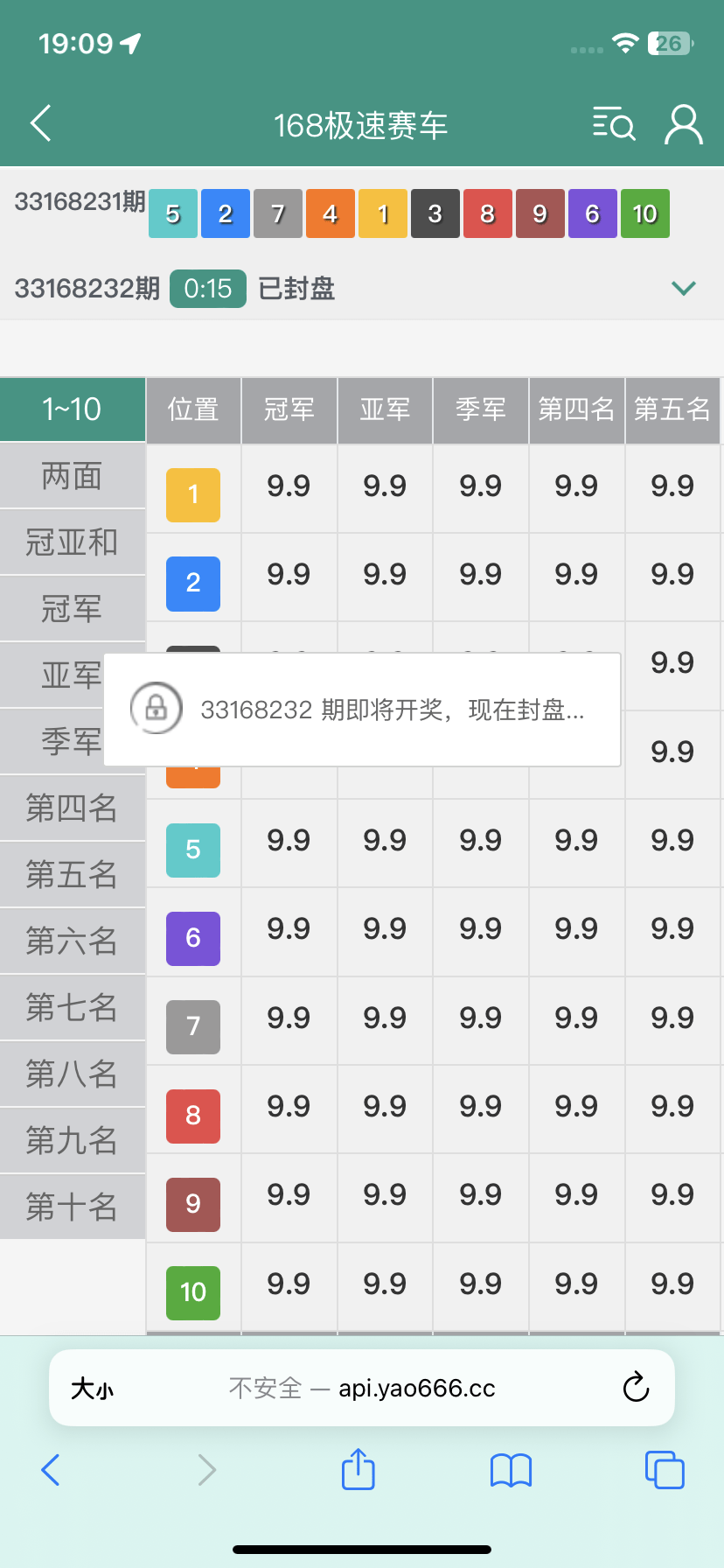Viewport: 724px width, 1568px height.
Task: Tap the back arrow in the header
Action: pos(41,123)
